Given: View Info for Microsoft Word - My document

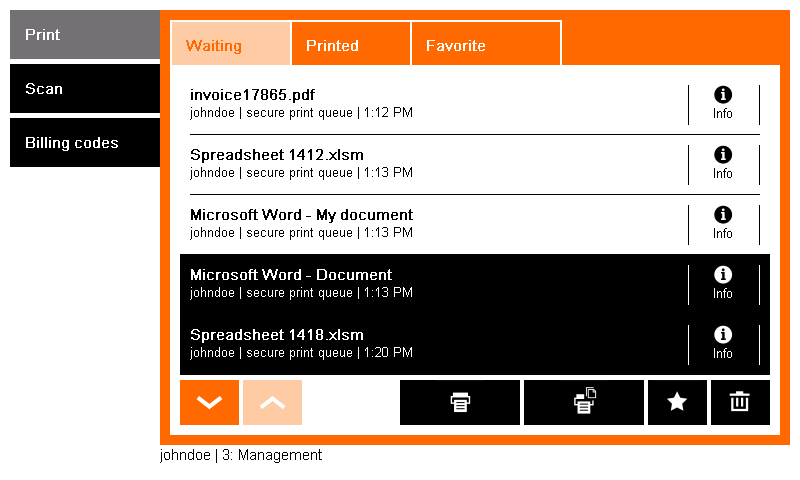Looking at the screenshot, I should click(x=723, y=223).
